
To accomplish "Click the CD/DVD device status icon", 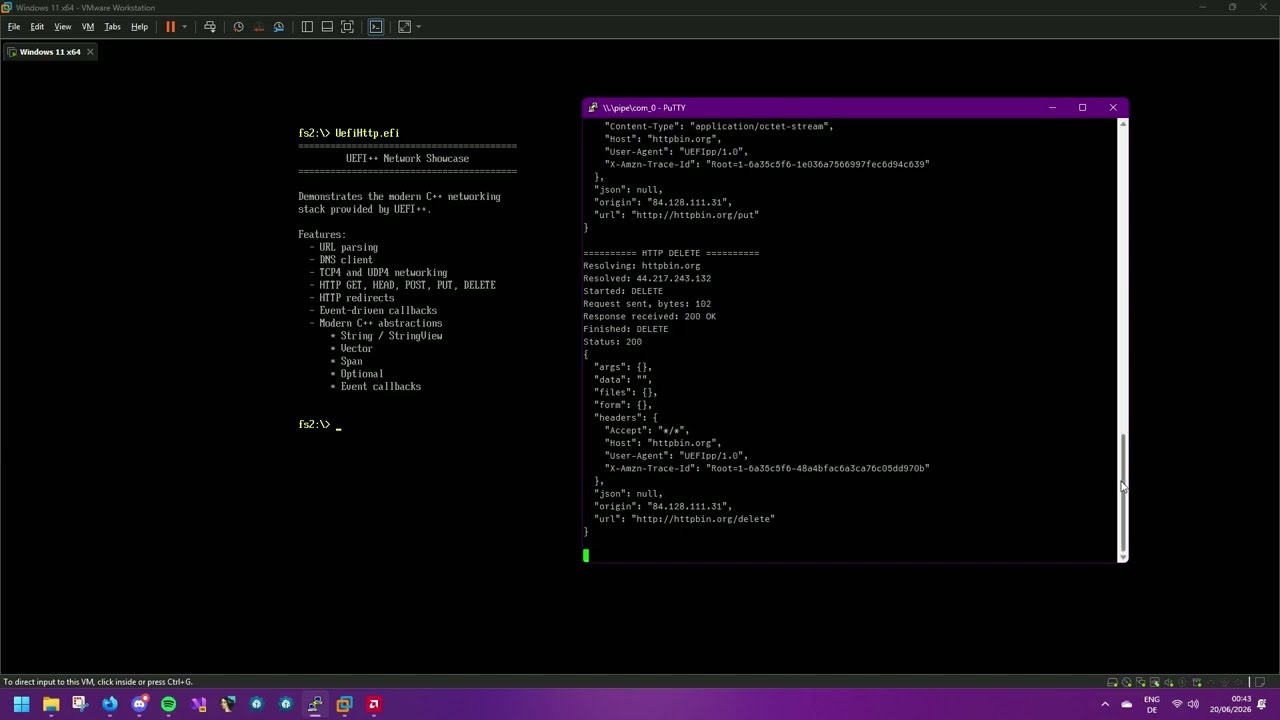I will pos(1127,682).
